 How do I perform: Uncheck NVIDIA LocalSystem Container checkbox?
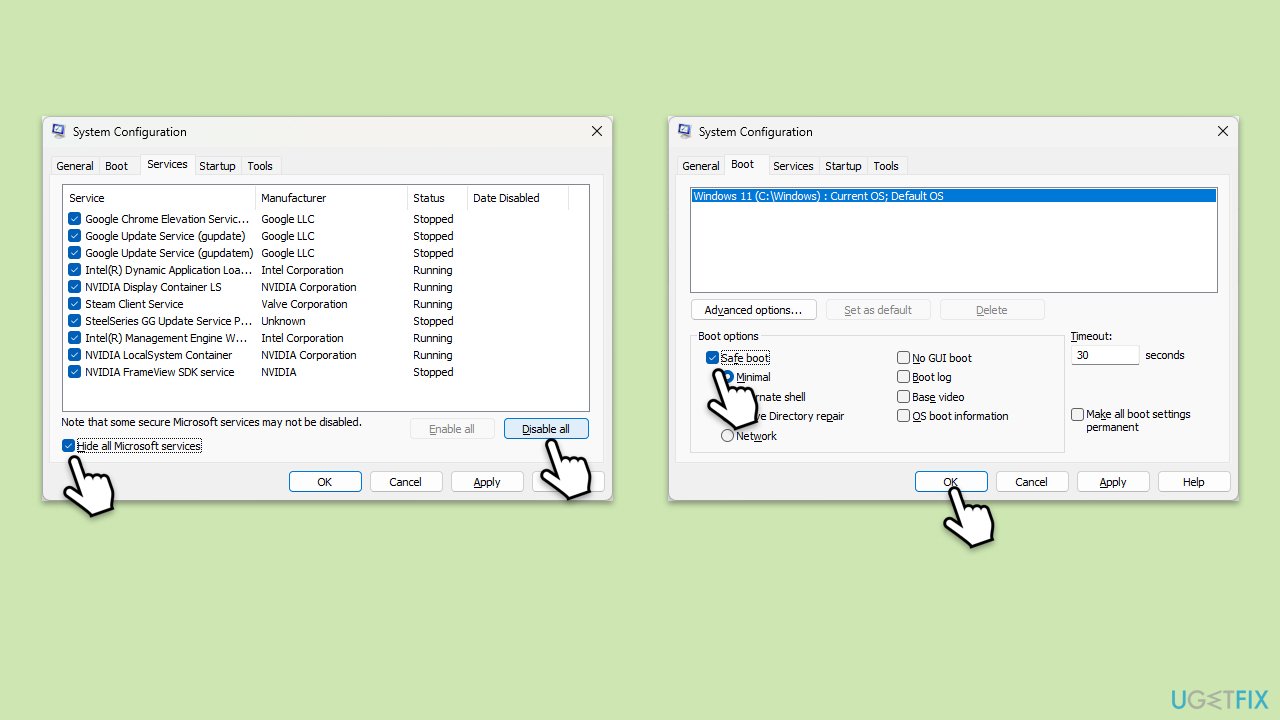click(x=75, y=355)
